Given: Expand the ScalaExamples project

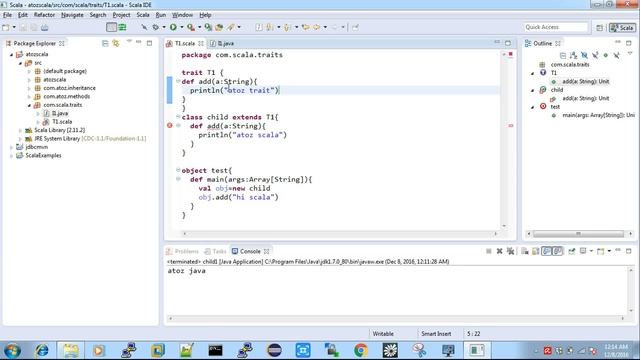Looking at the screenshot, I should (11, 156).
